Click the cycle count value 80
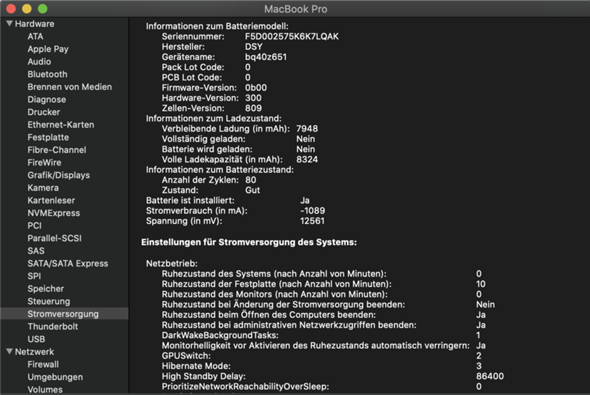 point(251,180)
